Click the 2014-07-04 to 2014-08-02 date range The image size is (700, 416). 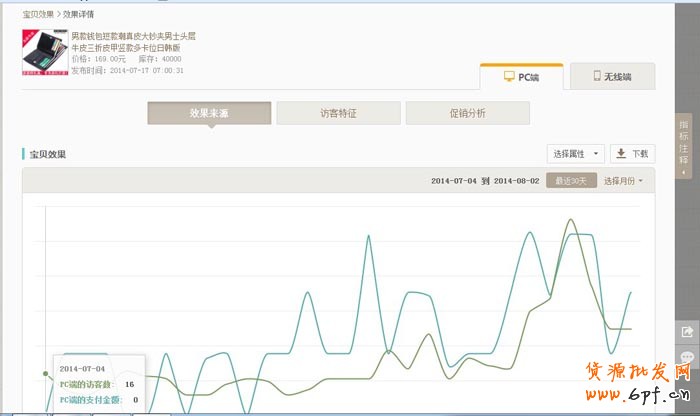[485, 181]
